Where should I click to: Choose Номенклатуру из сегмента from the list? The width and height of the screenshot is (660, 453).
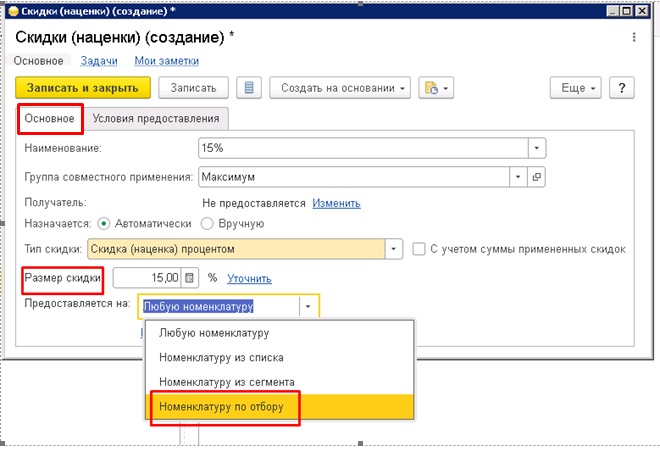coord(226,382)
